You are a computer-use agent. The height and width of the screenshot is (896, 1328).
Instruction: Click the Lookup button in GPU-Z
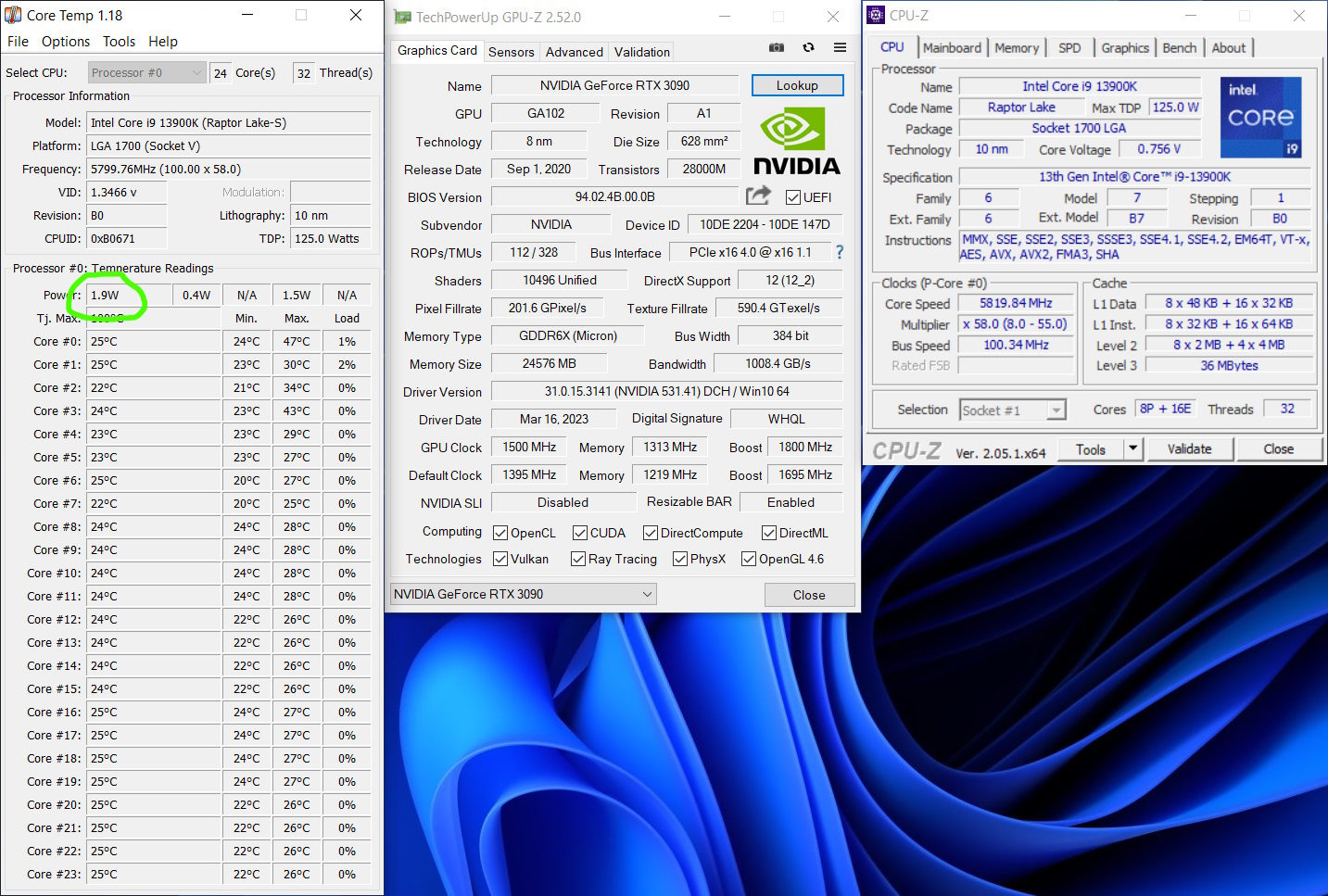tap(797, 84)
